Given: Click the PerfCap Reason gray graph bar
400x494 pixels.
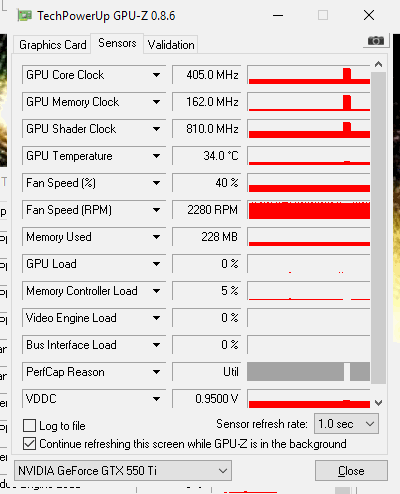Looking at the screenshot, I should pyautogui.click(x=308, y=372).
